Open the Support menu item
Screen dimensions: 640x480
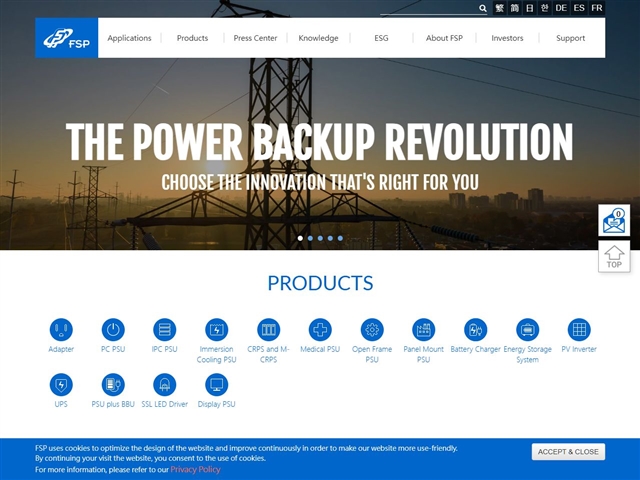coord(570,38)
